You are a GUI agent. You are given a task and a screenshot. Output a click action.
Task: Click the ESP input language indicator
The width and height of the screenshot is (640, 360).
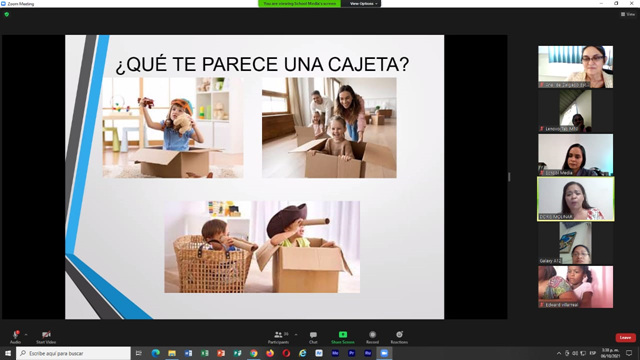point(593,353)
